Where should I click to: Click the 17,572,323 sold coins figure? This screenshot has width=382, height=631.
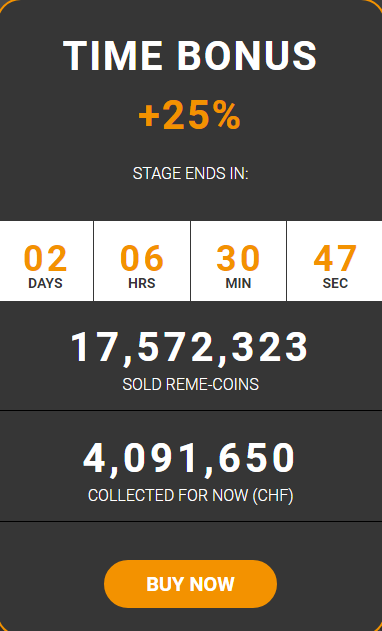coord(190,348)
